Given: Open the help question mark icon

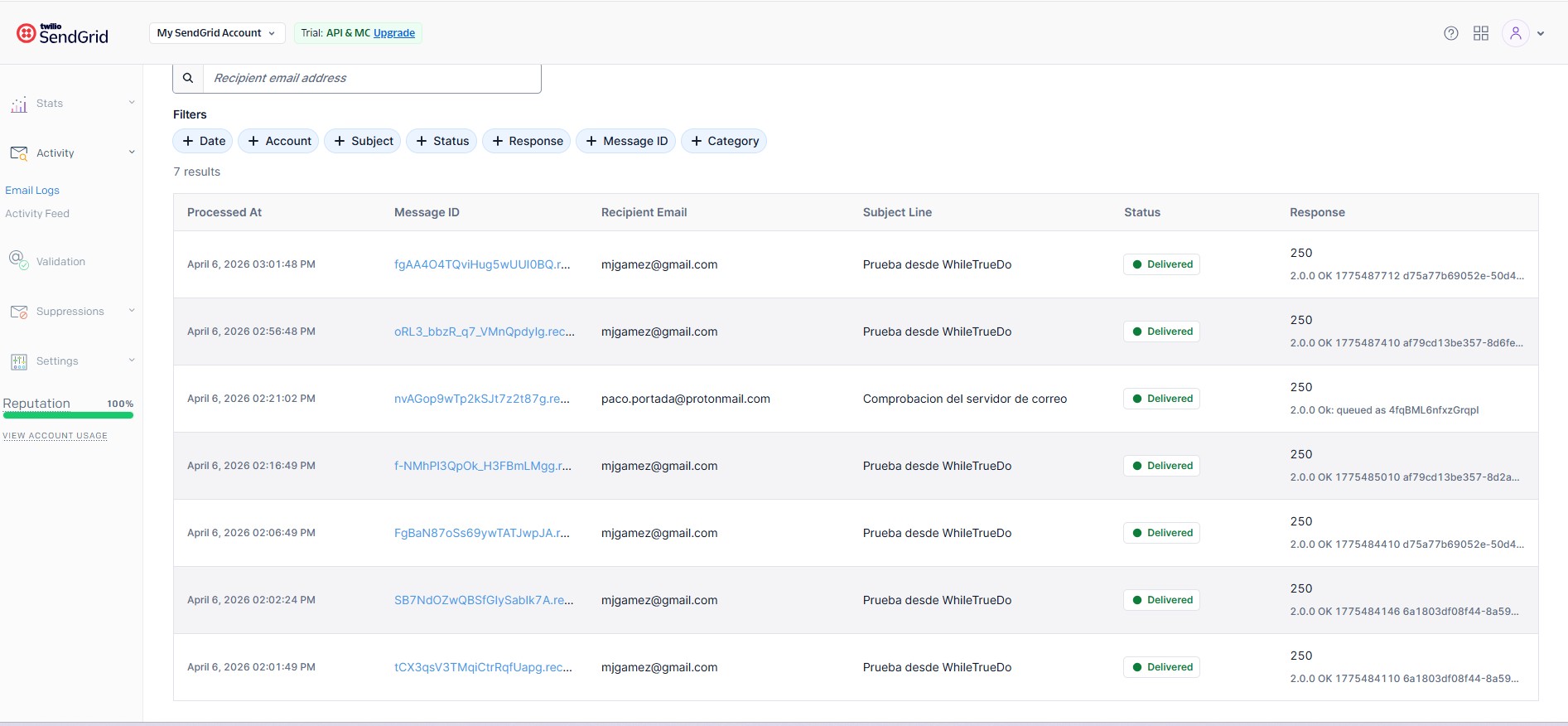Looking at the screenshot, I should click(x=1450, y=33).
